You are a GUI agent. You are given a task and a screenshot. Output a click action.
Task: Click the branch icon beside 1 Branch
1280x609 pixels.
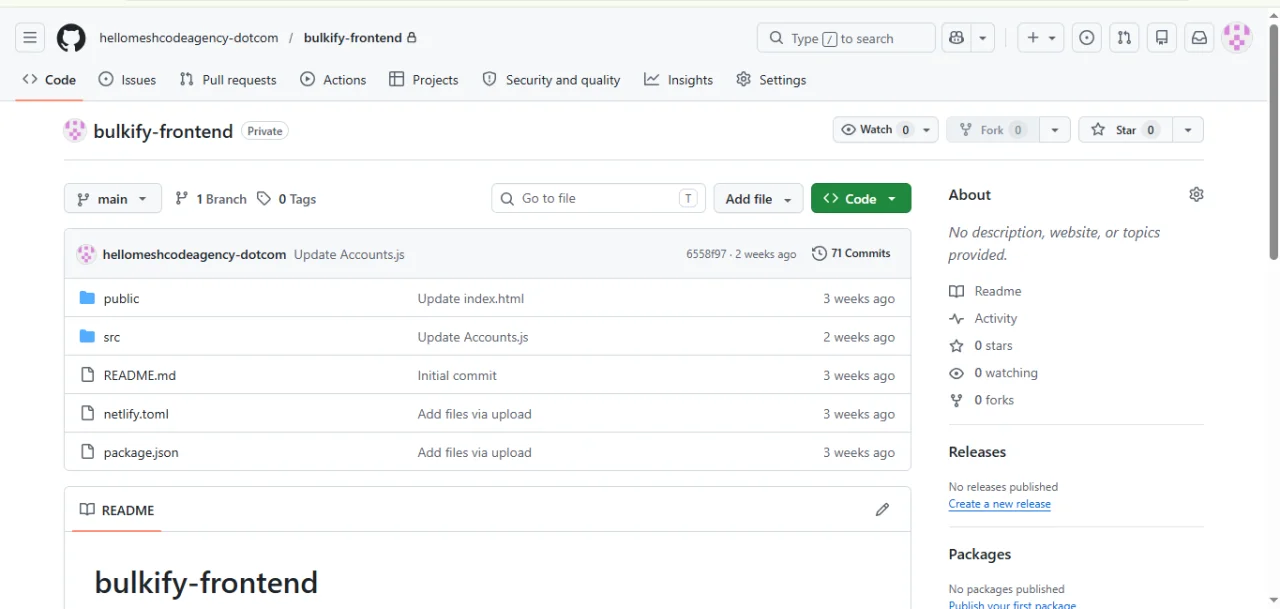[182, 199]
